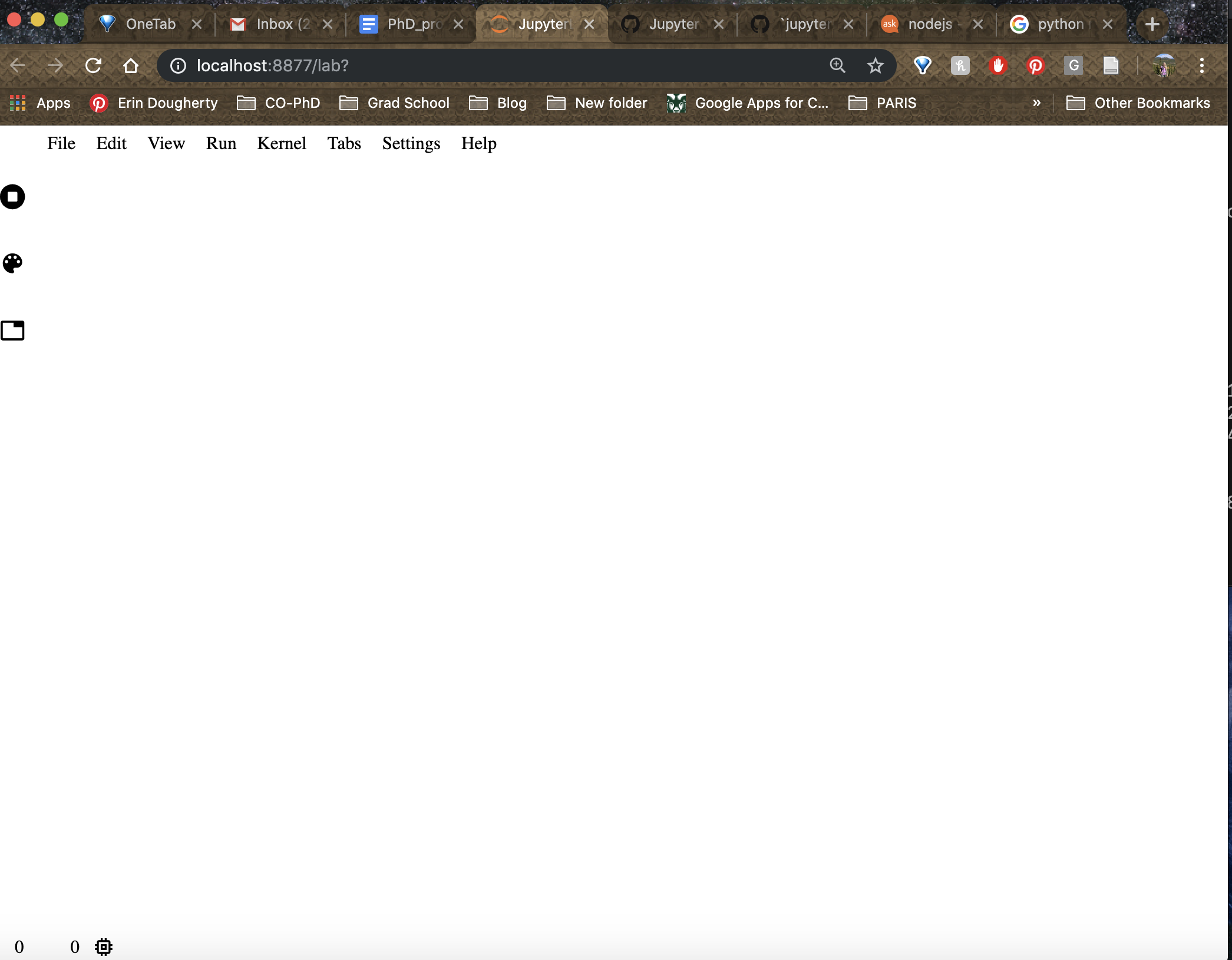Open the color palette tool in sidebar
This screenshot has height=960, width=1232.
pos(12,263)
